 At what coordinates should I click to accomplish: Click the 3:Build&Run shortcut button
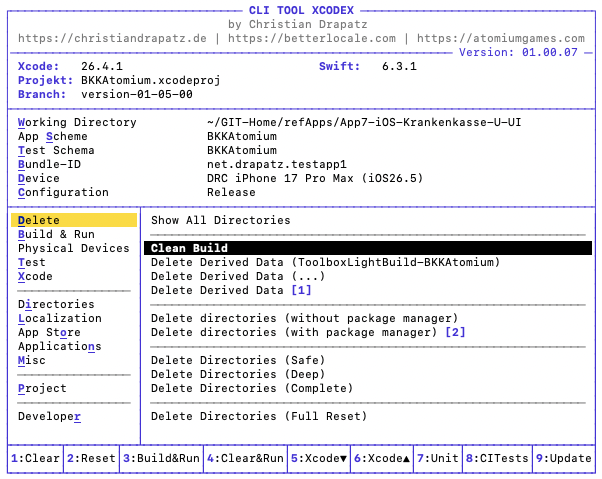pos(161,458)
